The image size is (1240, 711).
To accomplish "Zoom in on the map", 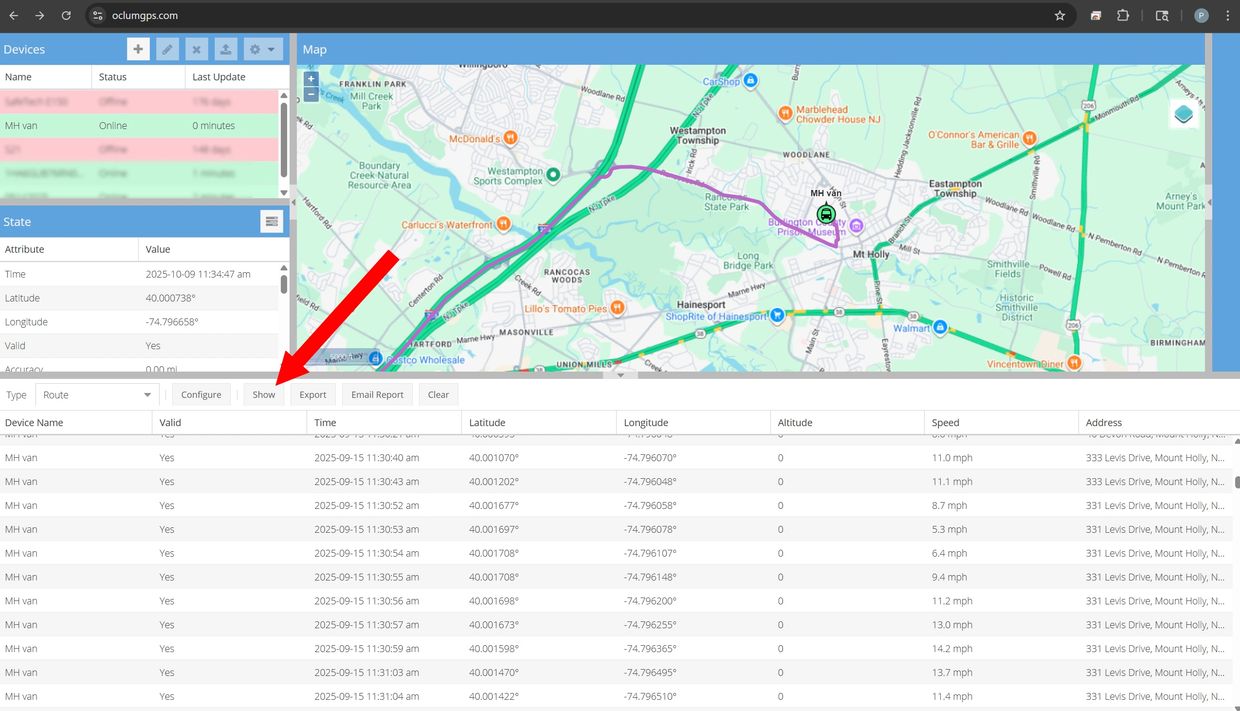I will click(311, 78).
